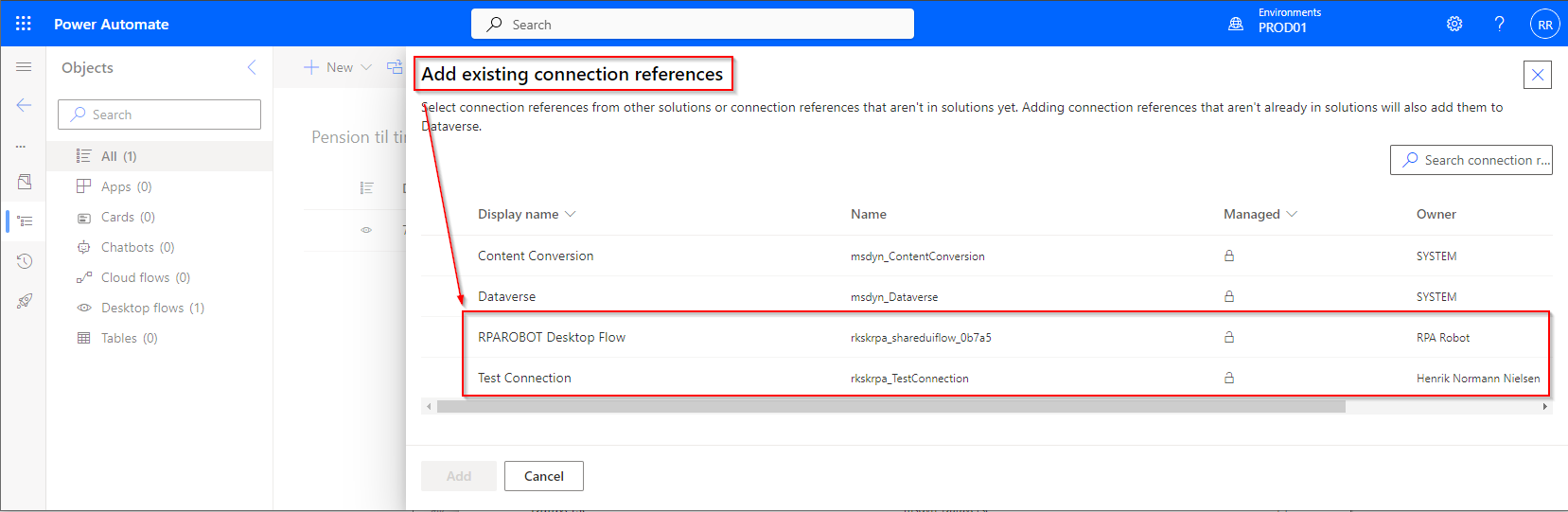Open the New dropdown menu
Image resolution: width=1568 pixels, height=512 pixels.
point(338,67)
